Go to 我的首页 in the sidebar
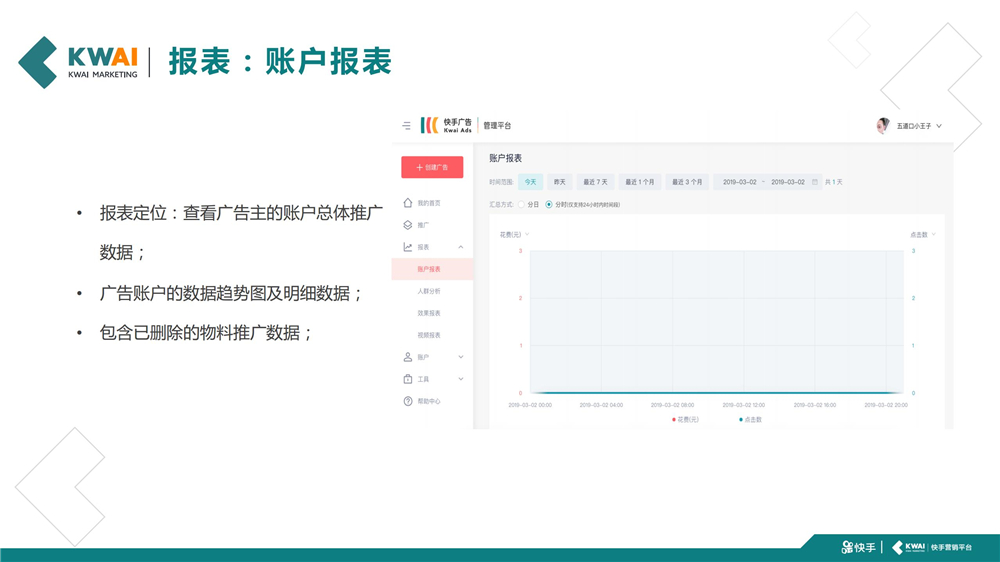This screenshot has width=1000, height=562. click(x=429, y=203)
